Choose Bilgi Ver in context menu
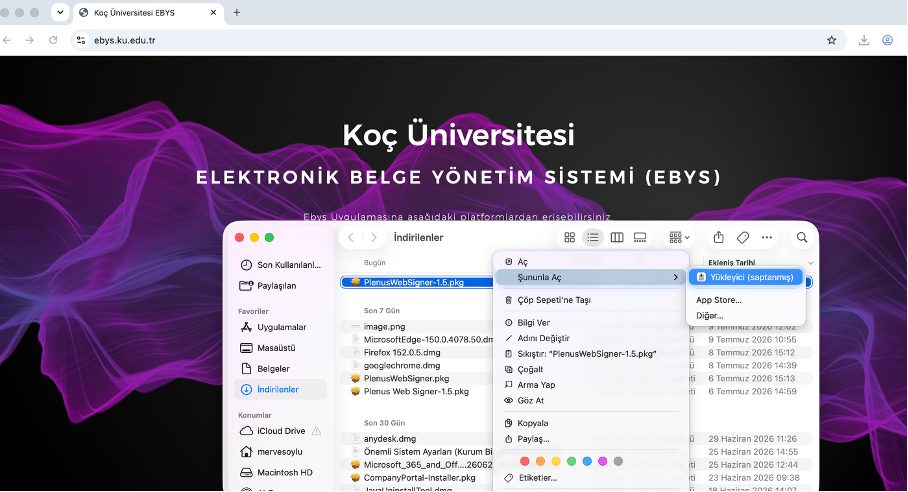 pyautogui.click(x=591, y=322)
